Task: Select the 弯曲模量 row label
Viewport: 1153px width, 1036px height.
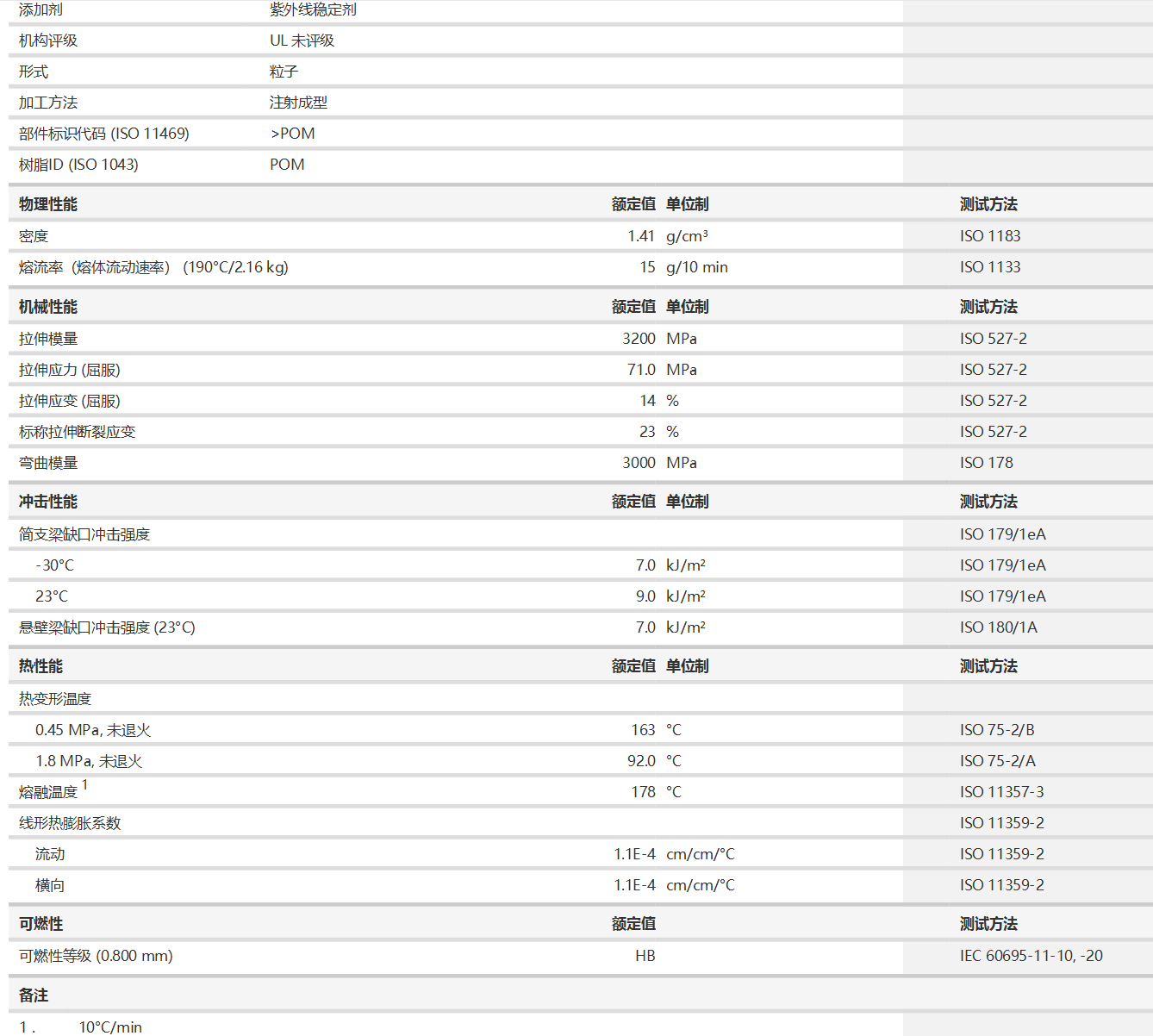Action: 48,463
